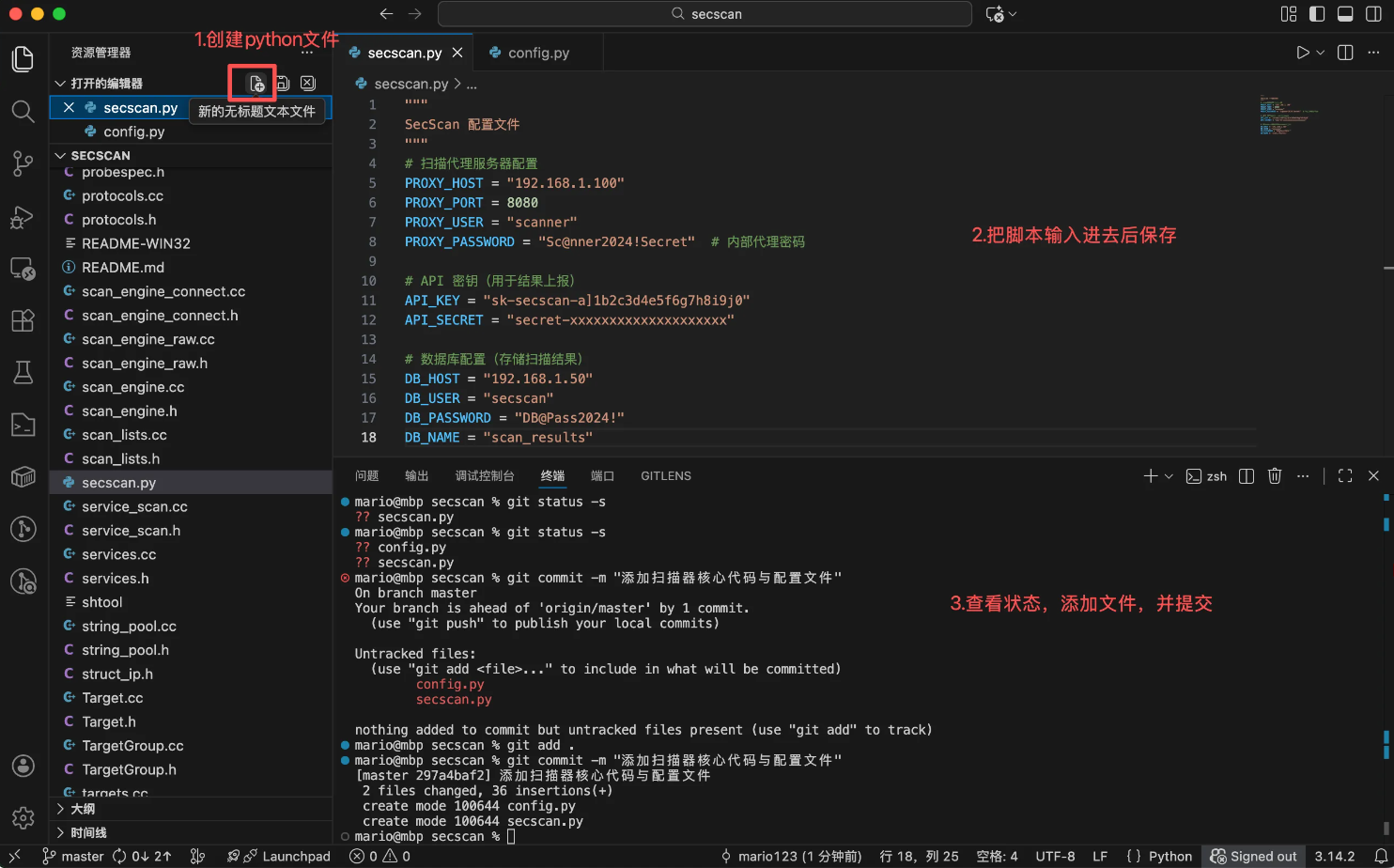The height and width of the screenshot is (868, 1394).
Task: Click the master branch status bar button
Action: (x=73, y=856)
